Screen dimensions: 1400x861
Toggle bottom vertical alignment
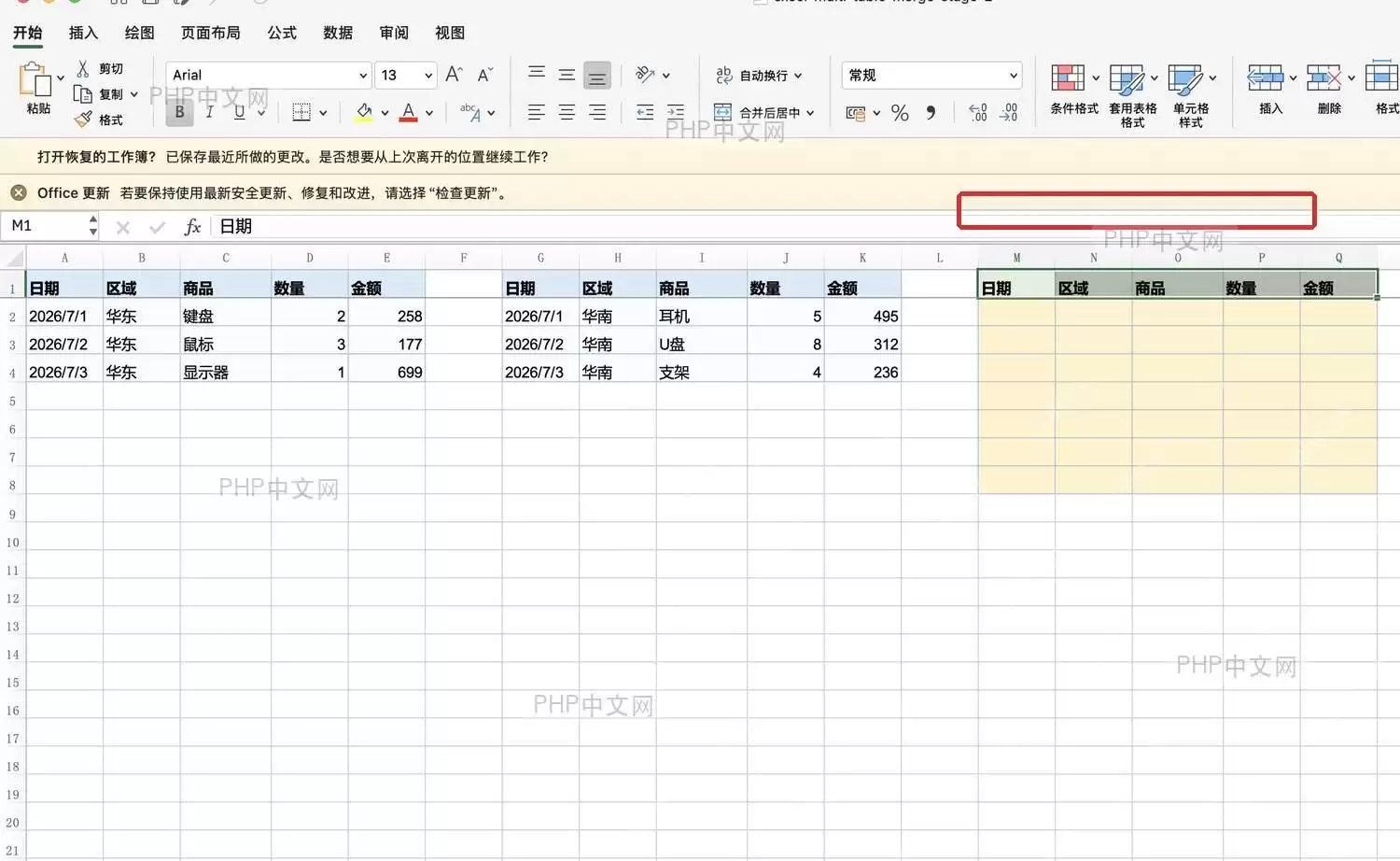tap(597, 75)
